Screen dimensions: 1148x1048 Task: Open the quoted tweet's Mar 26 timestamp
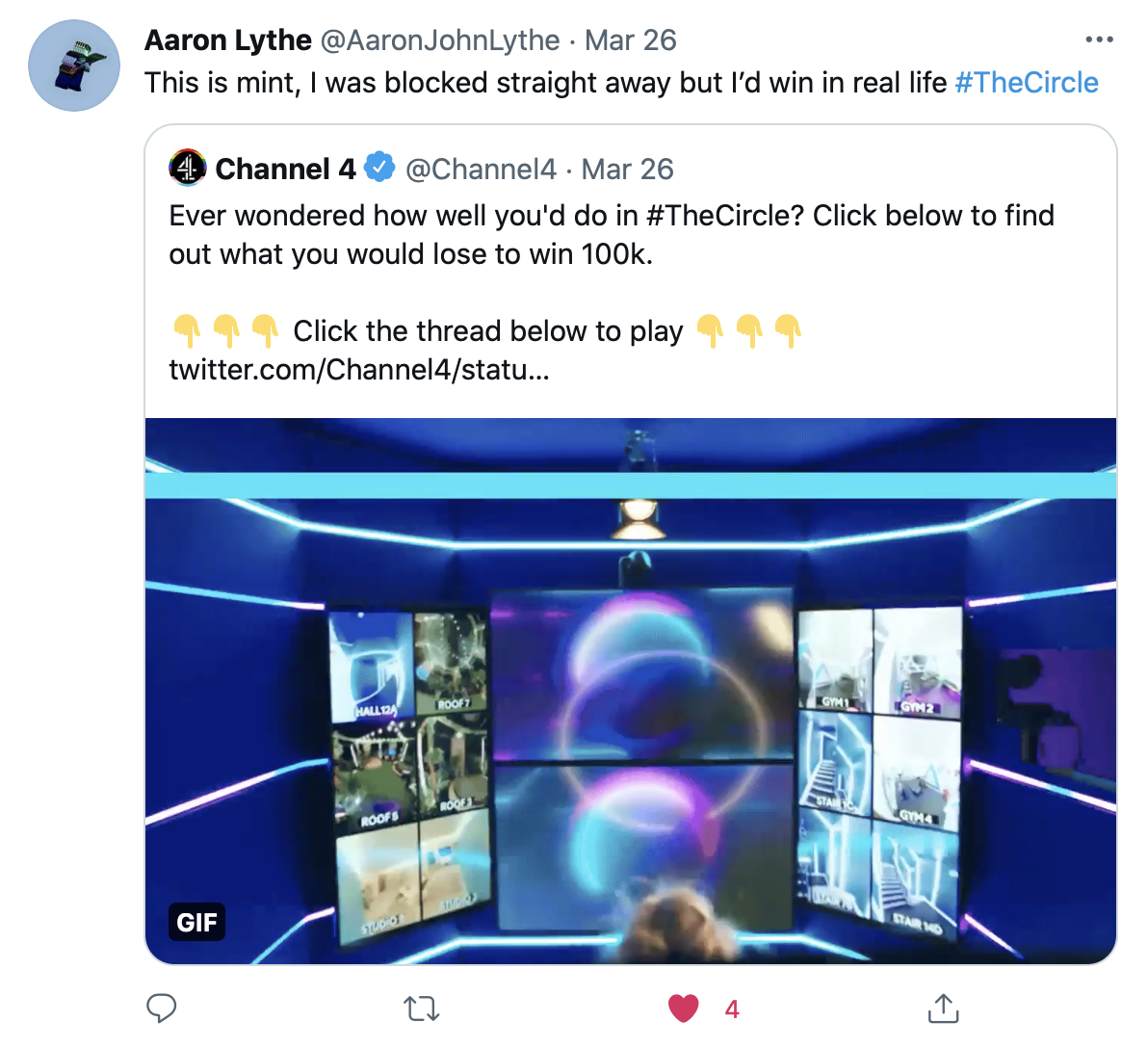click(x=627, y=170)
